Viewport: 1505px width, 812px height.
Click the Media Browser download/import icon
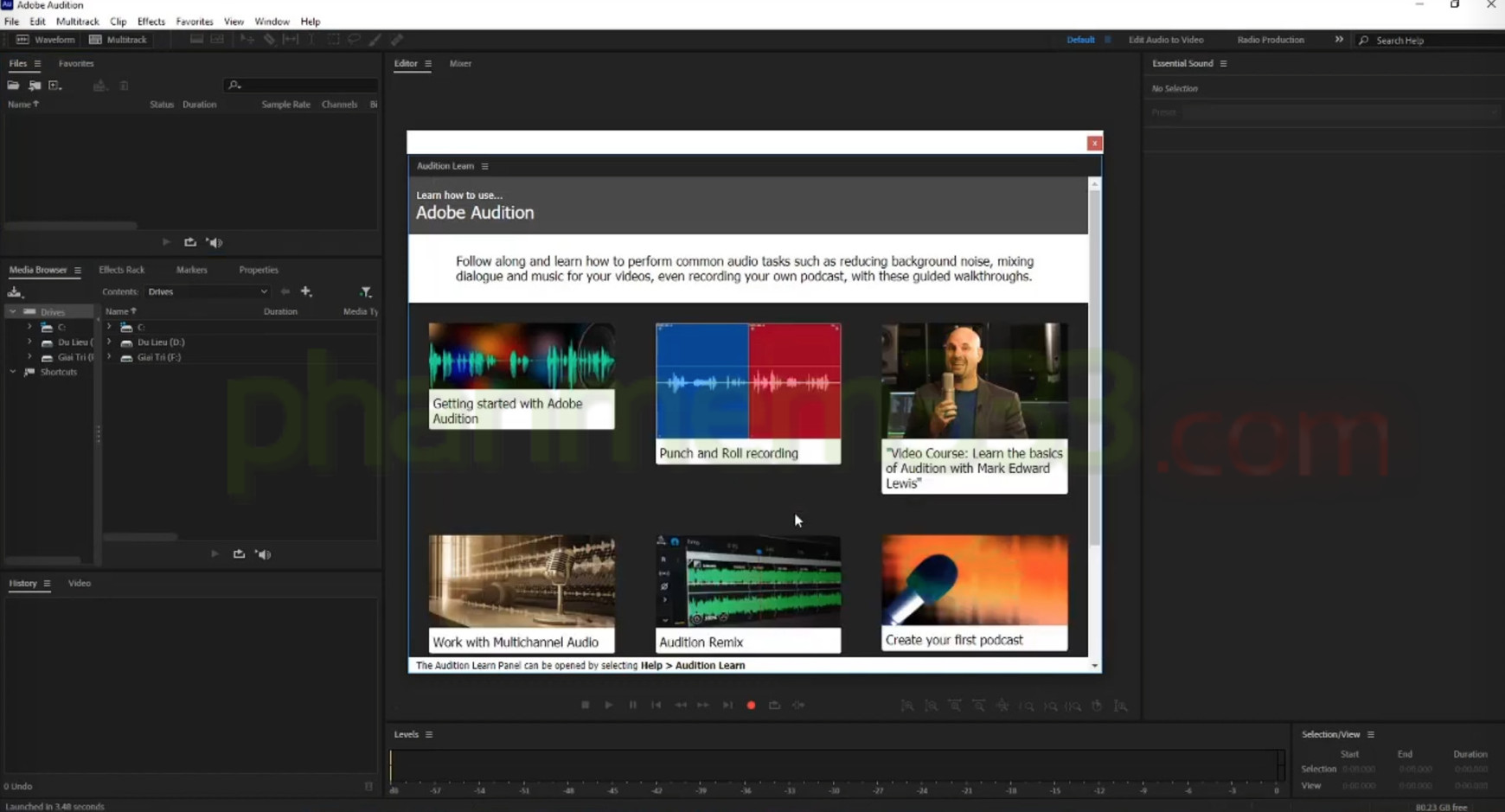pyautogui.click(x=15, y=292)
